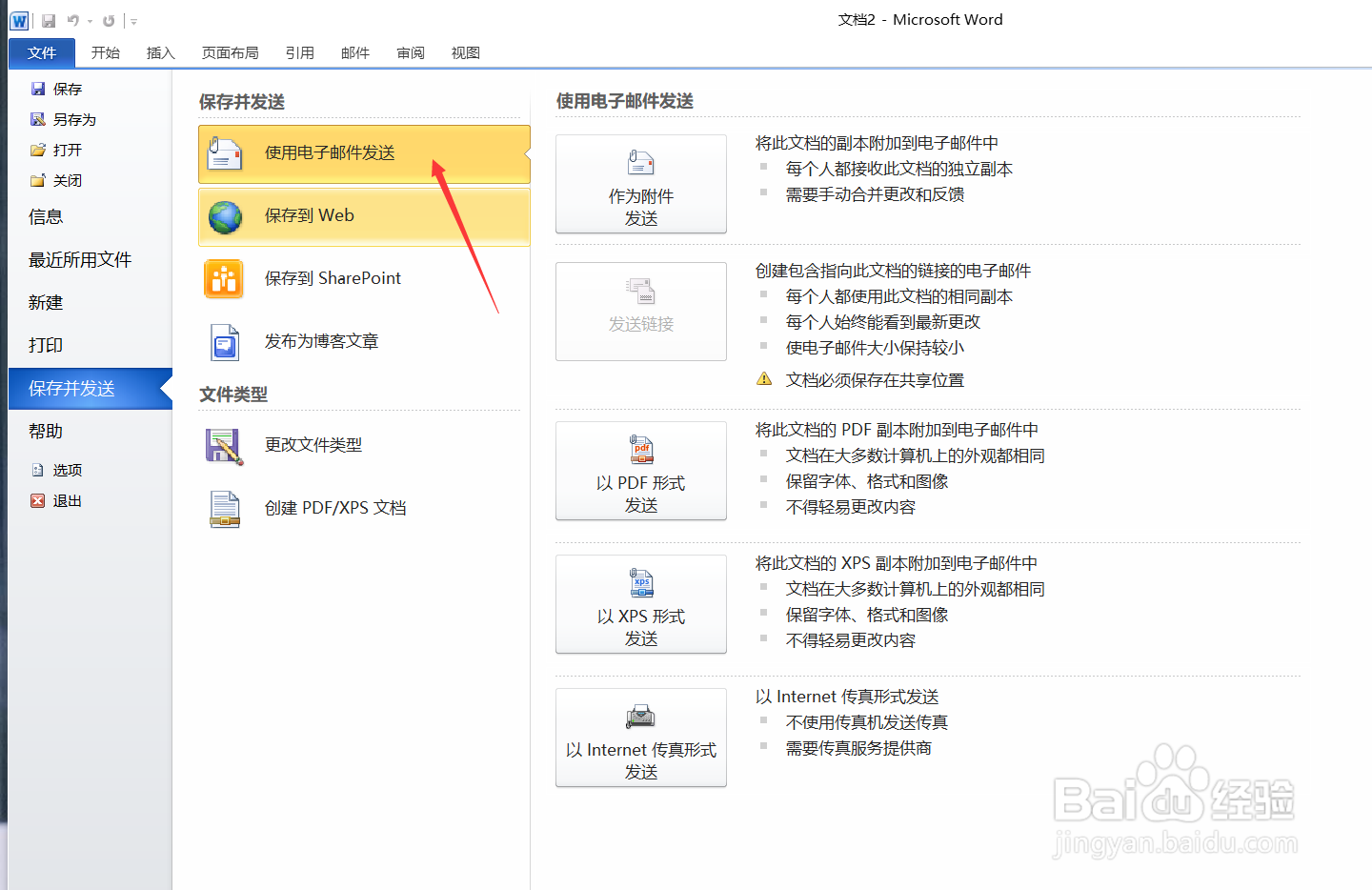
Task: Open the Customize Quick Access Toolbar dropdown
Action: click(x=133, y=21)
